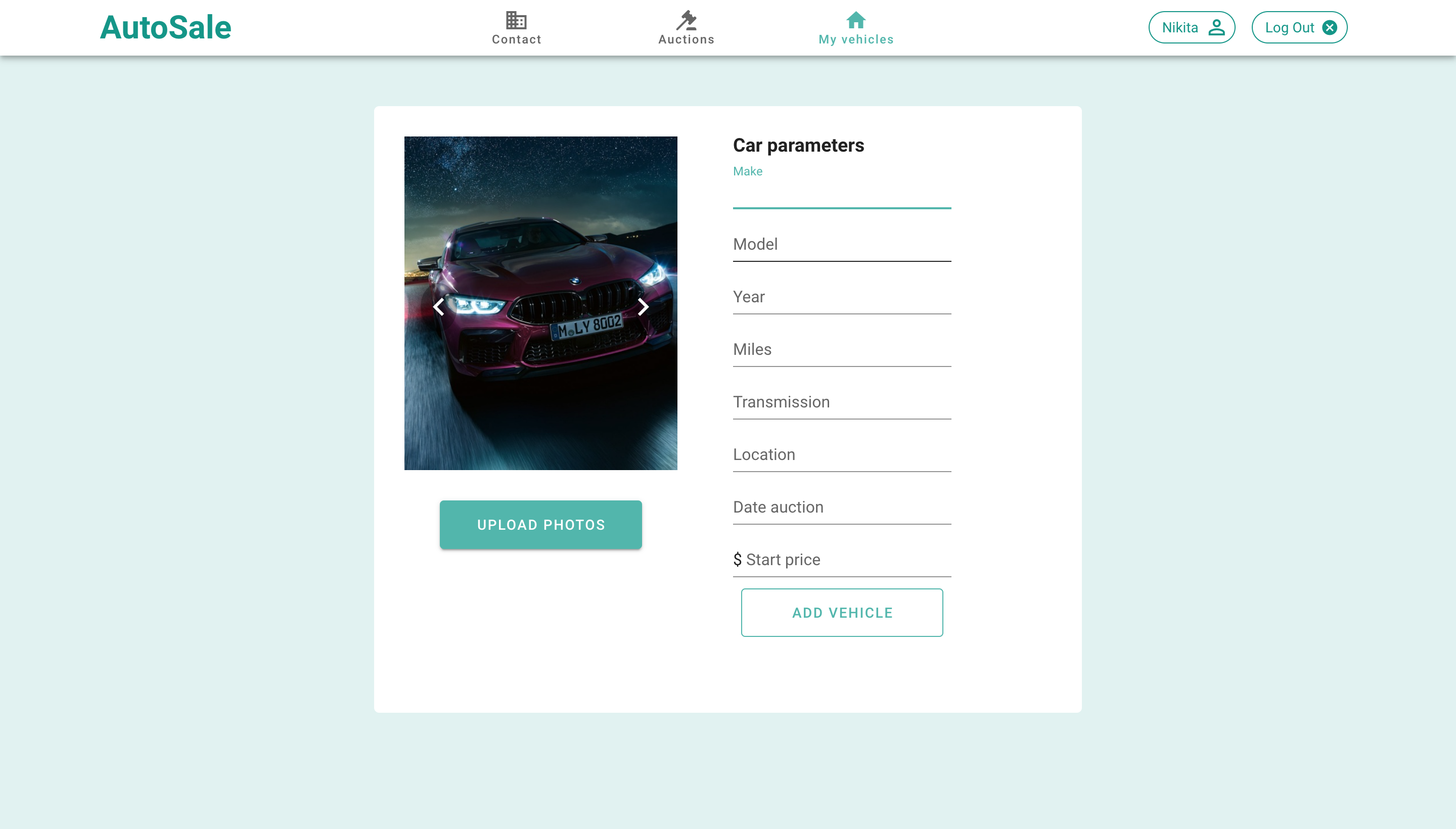Click the Year input field

[841, 297]
